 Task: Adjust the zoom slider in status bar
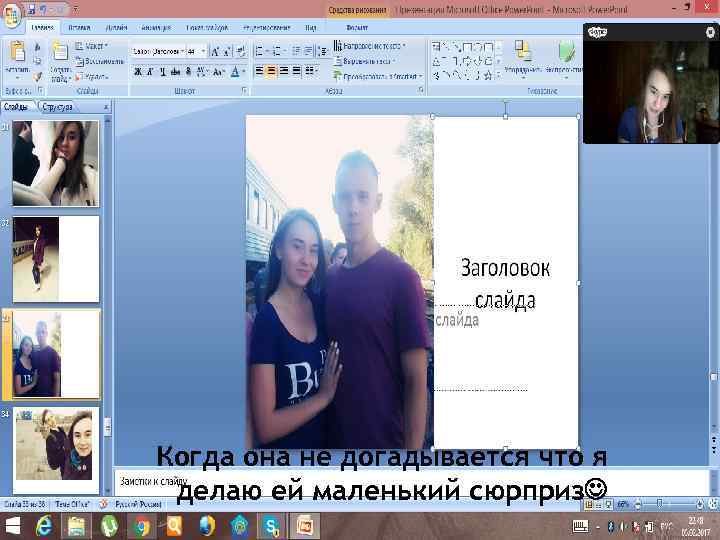[x=659, y=504]
